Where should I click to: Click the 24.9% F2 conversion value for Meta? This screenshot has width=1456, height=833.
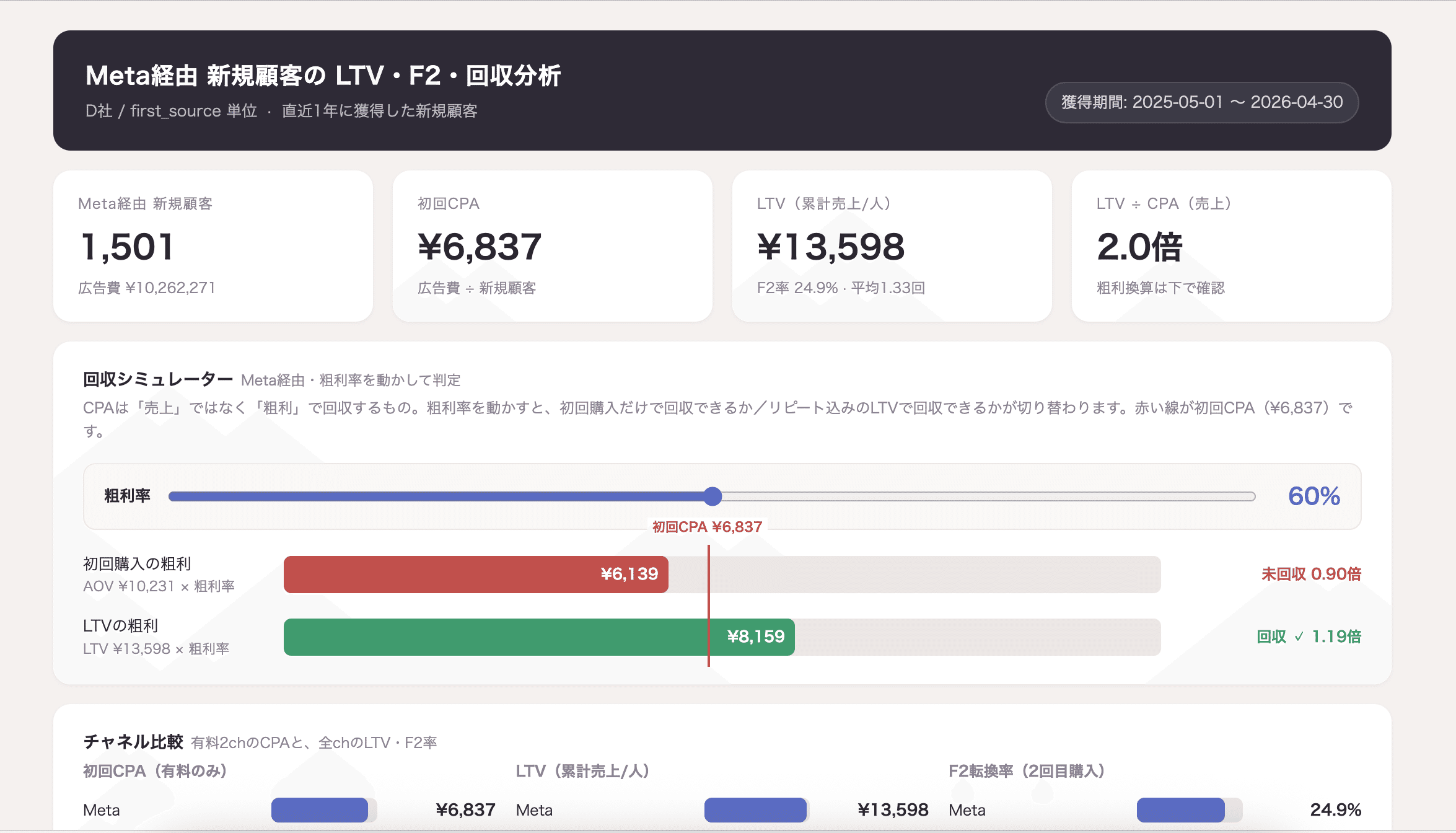point(1335,810)
